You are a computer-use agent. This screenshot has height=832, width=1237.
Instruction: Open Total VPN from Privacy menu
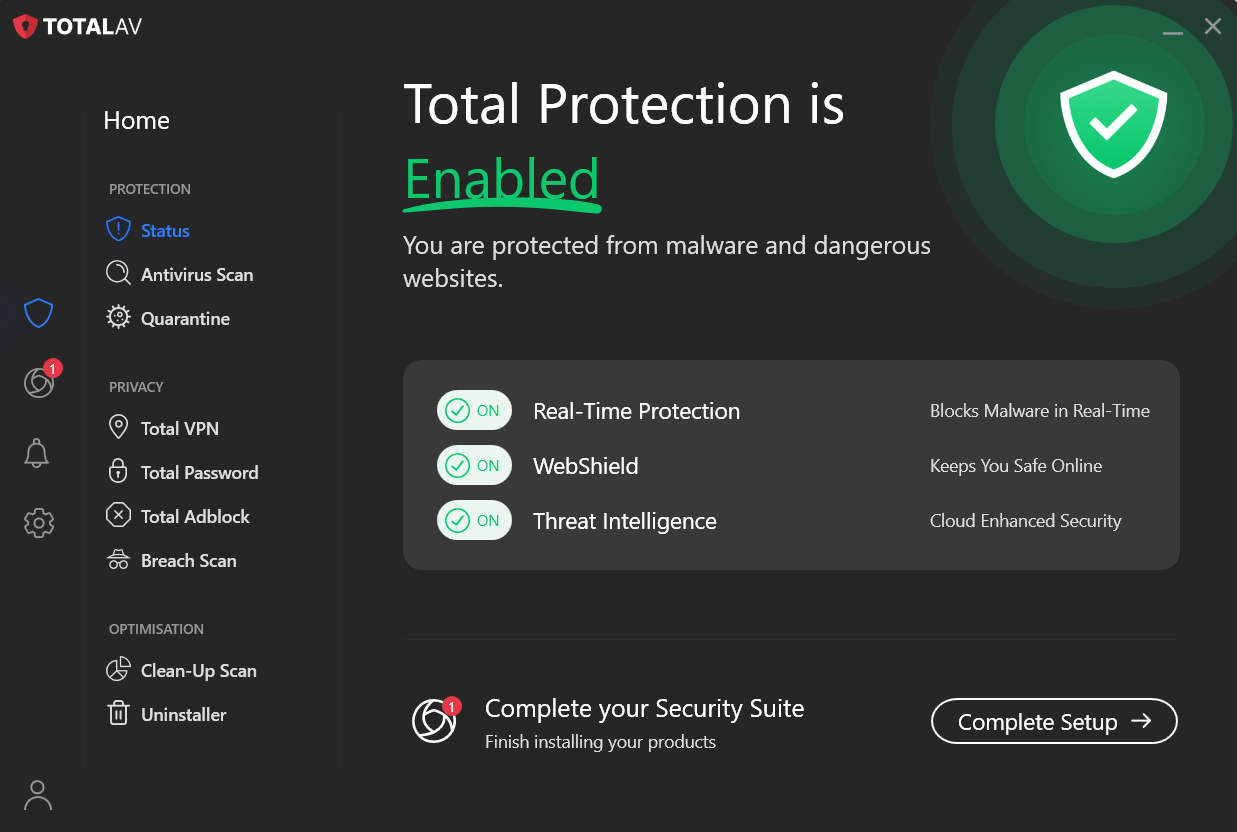pyautogui.click(x=179, y=429)
